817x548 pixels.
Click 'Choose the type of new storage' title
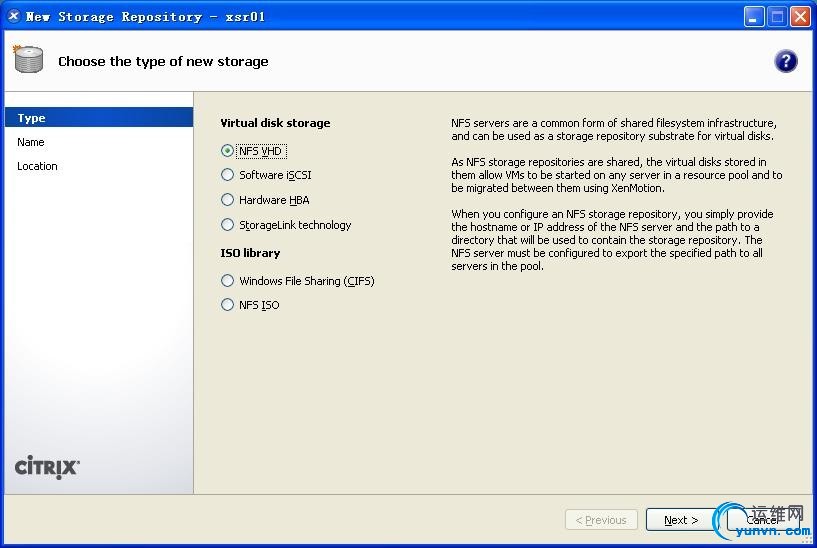click(x=163, y=61)
